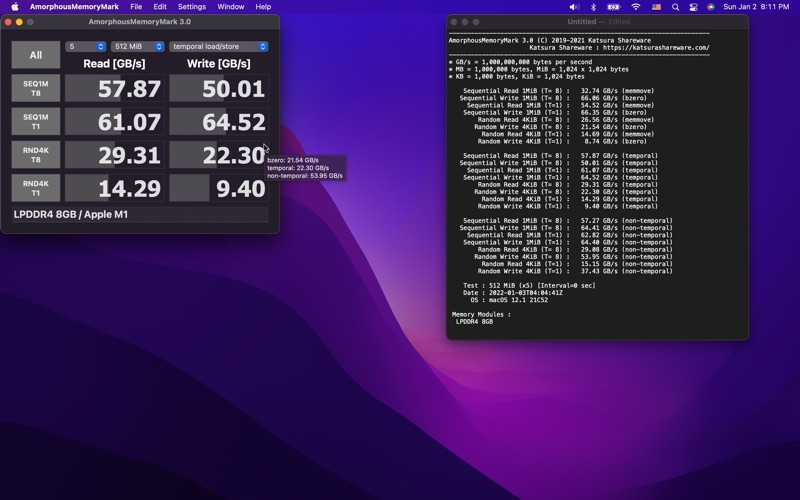Image resolution: width=800 pixels, height=500 pixels.
Task: Click the RND4K T1 write value 9.40
Action: [x=219, y=188]
